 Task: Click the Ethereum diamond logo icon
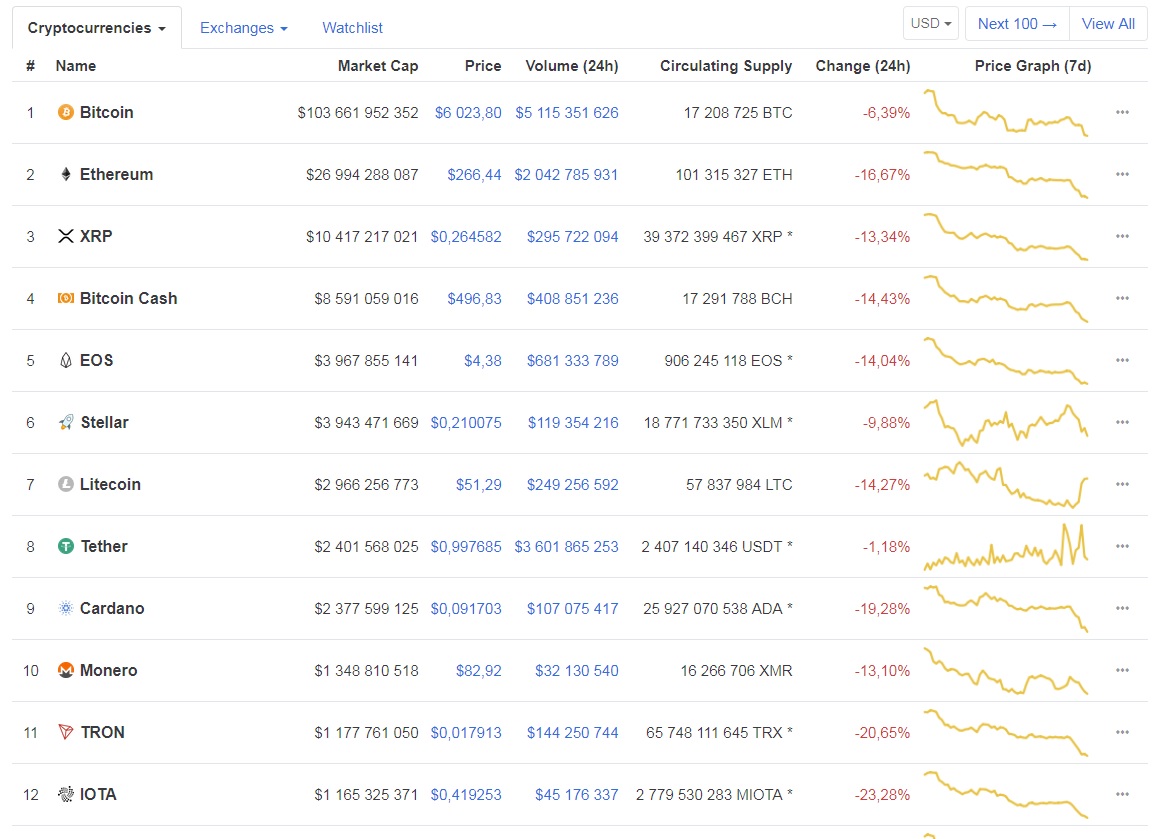coord(66,174)
